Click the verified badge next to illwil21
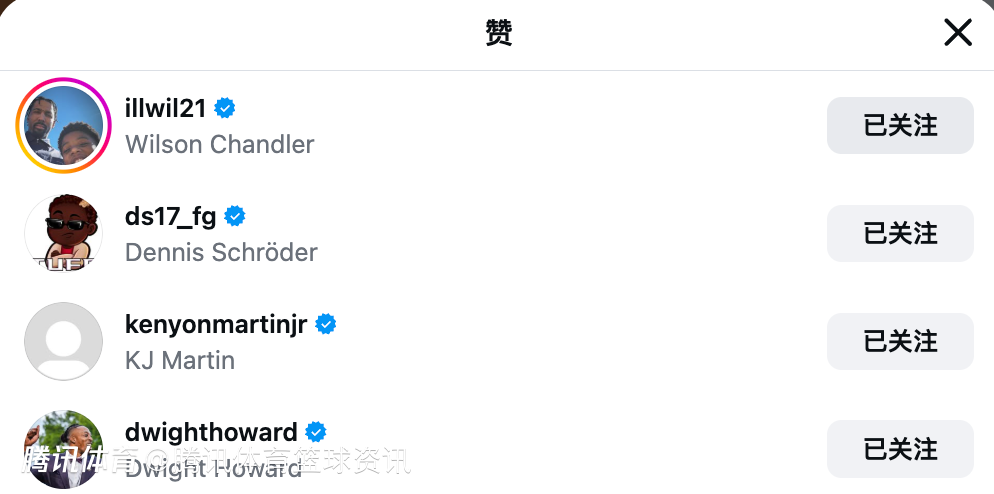994x494 pixels. pyautogui.click(x=225, y=108)
